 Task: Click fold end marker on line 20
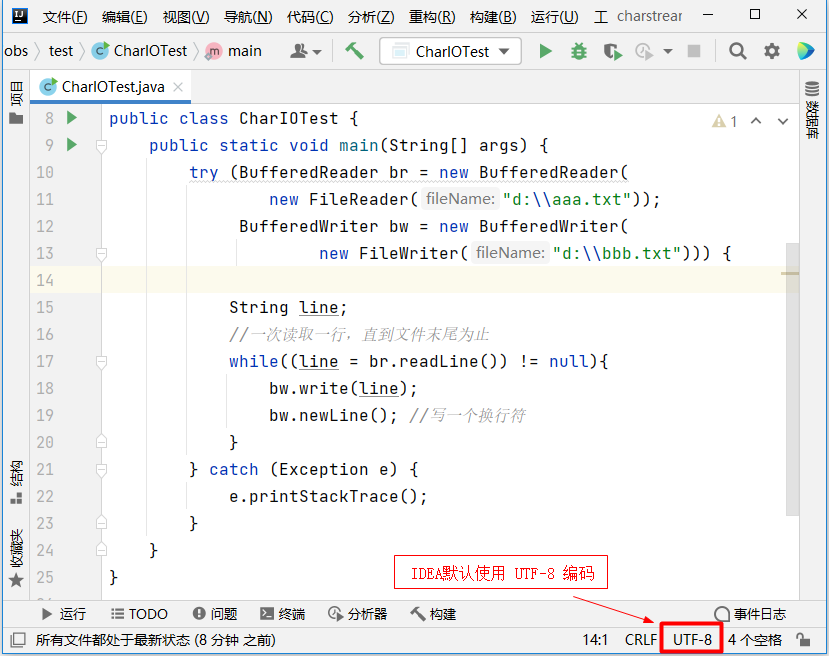point(102,442)
